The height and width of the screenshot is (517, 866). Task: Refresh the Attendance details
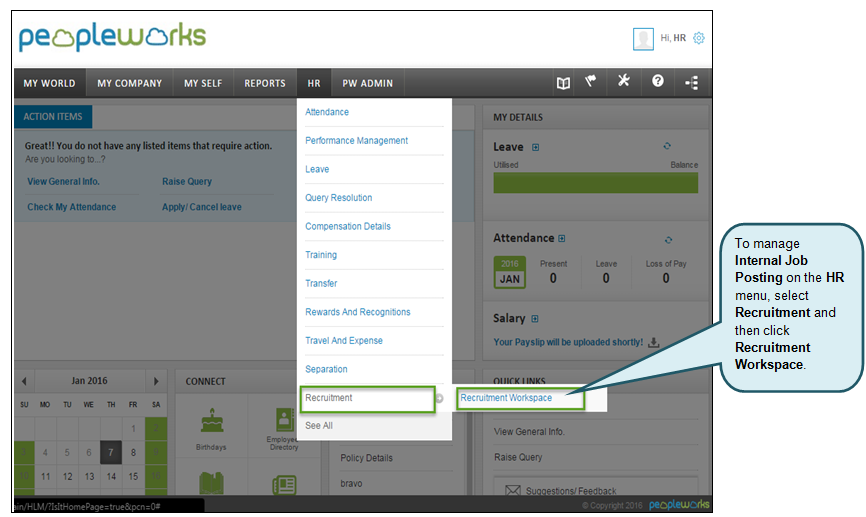[x=667, y=239]
